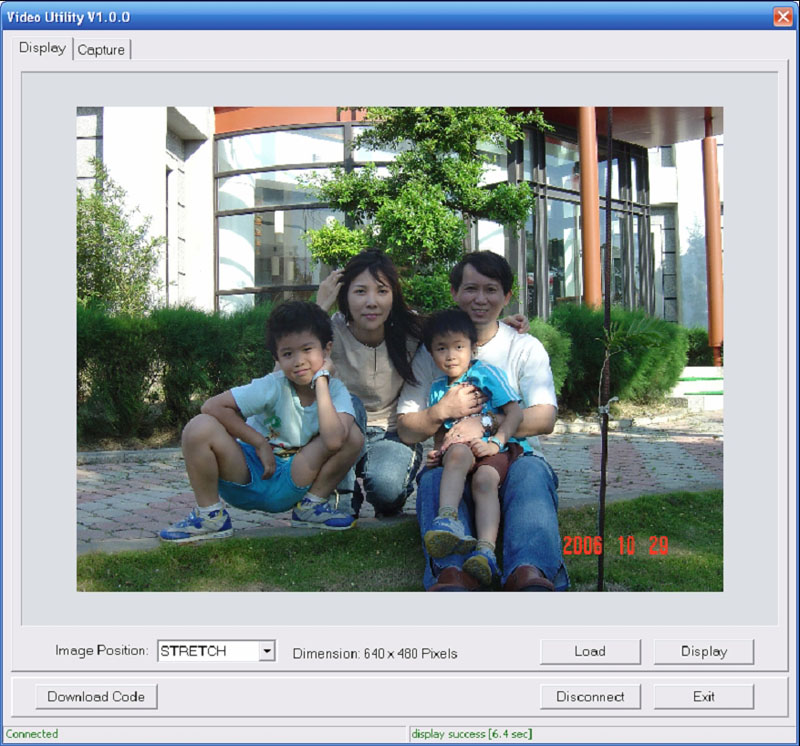Disconnect from the device
The width and height of the screenshot is (800, 746).
click(x=590, y=697)
